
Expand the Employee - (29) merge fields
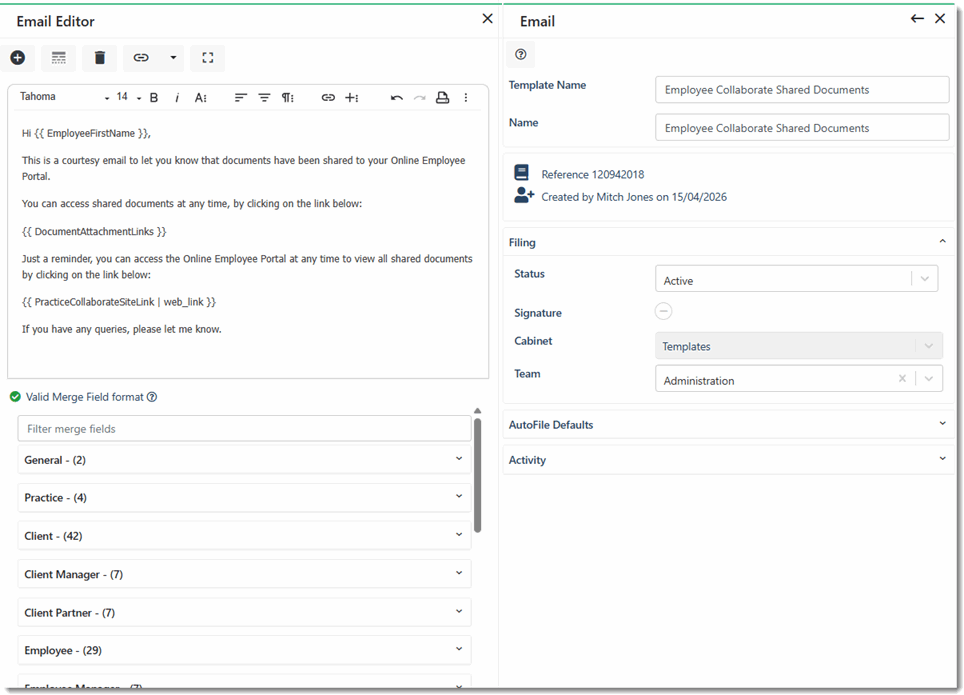[244, 650]
